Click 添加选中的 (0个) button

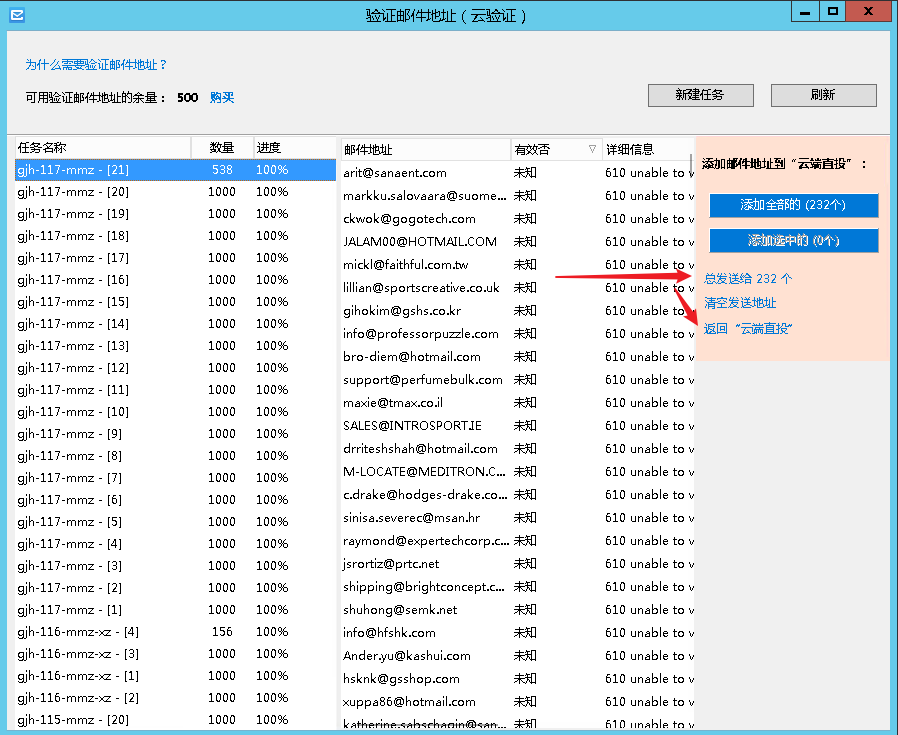click(793, 241)
